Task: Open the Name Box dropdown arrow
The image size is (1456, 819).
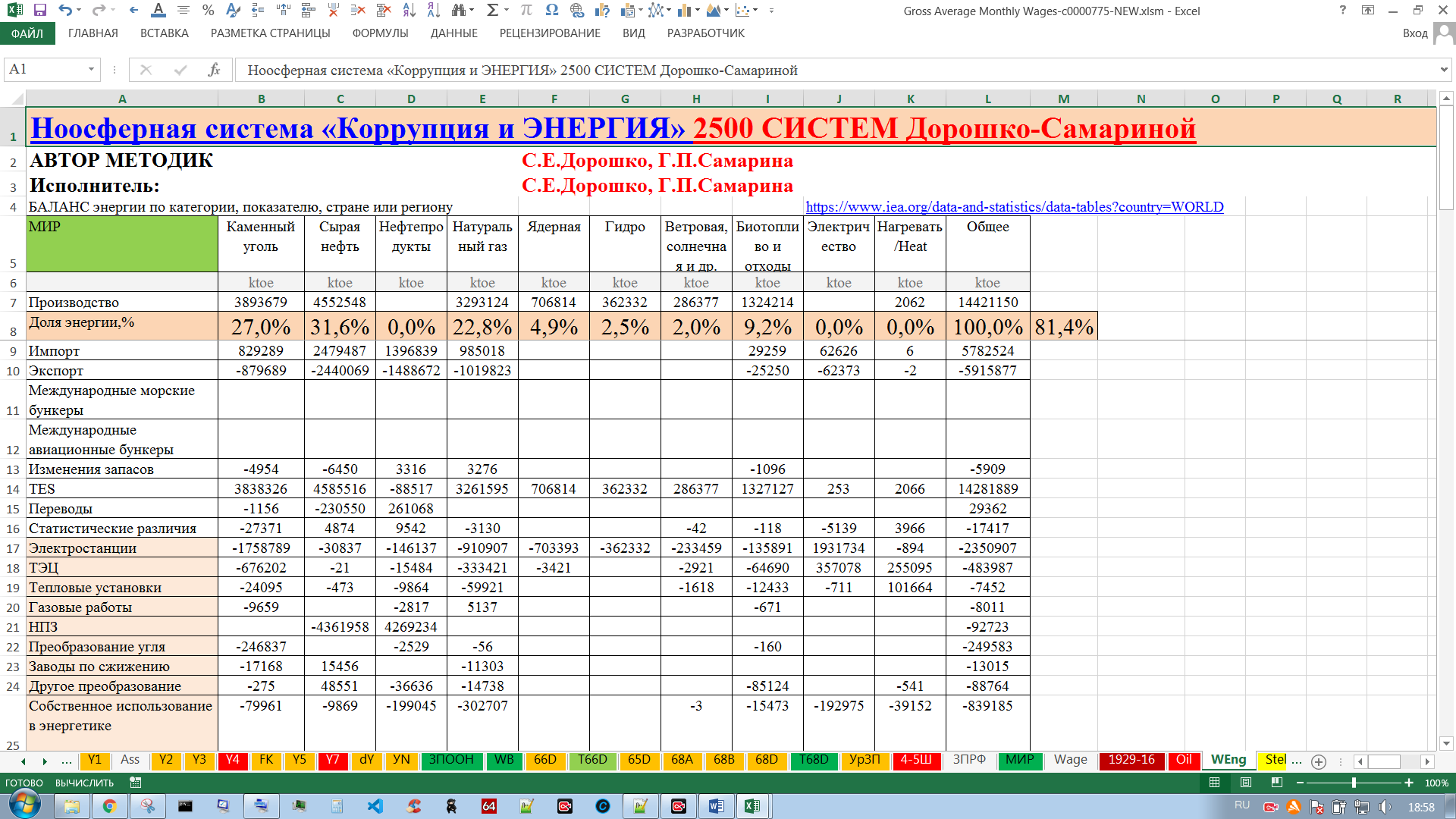Action: pyautogui.click(x=91, y=70)
